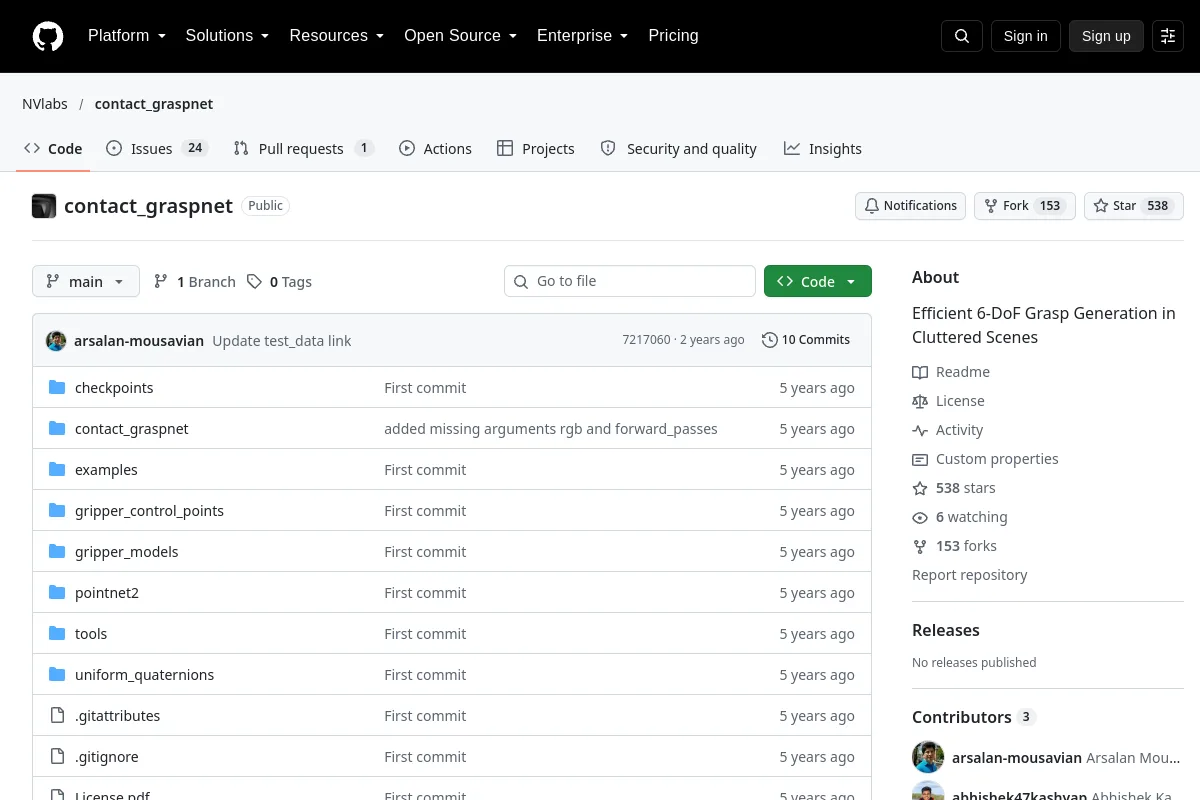Click the Notifications bell button
Screen dimensions: 1200x800
pos(910,206)
